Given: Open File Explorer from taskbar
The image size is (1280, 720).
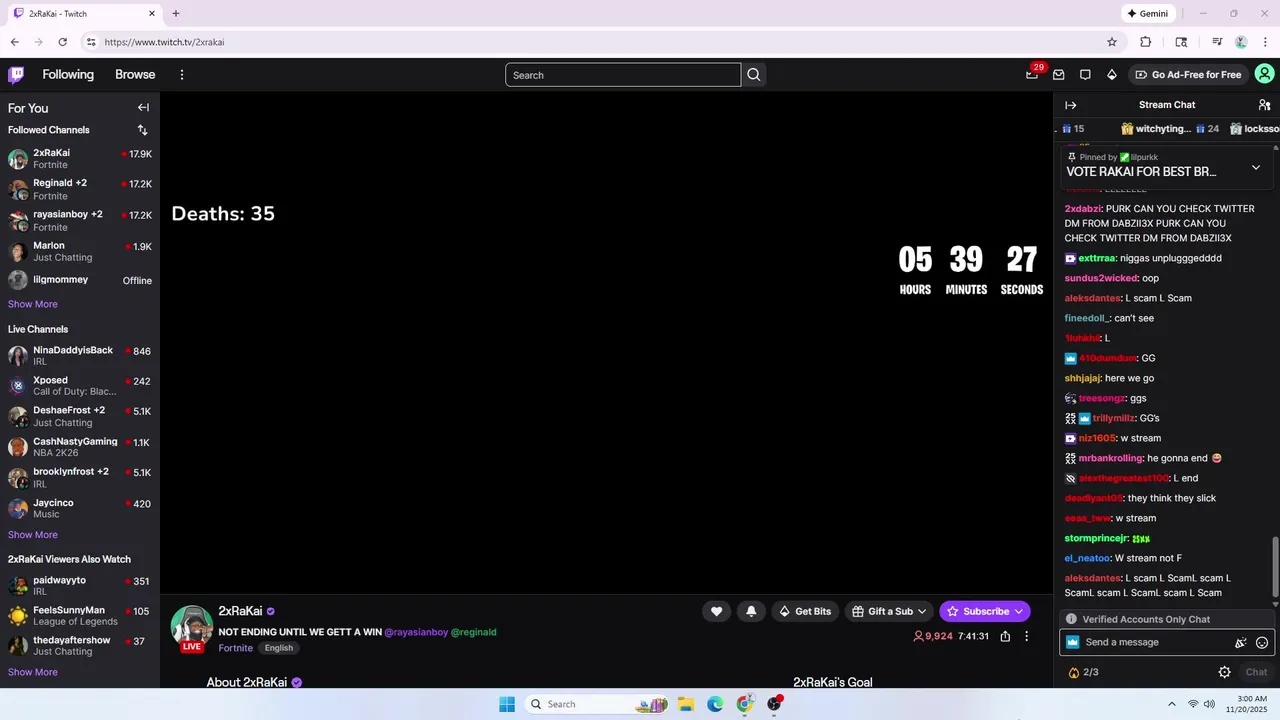Looking at the screenshot, I should point(686,704).
